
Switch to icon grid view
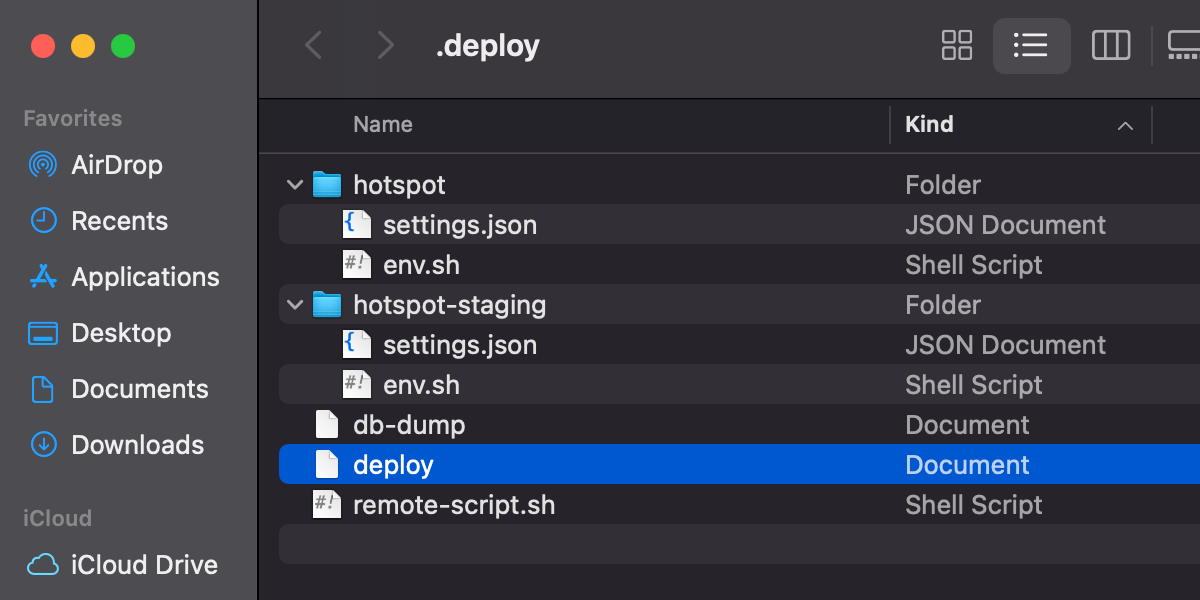click(x=956, y=45)
